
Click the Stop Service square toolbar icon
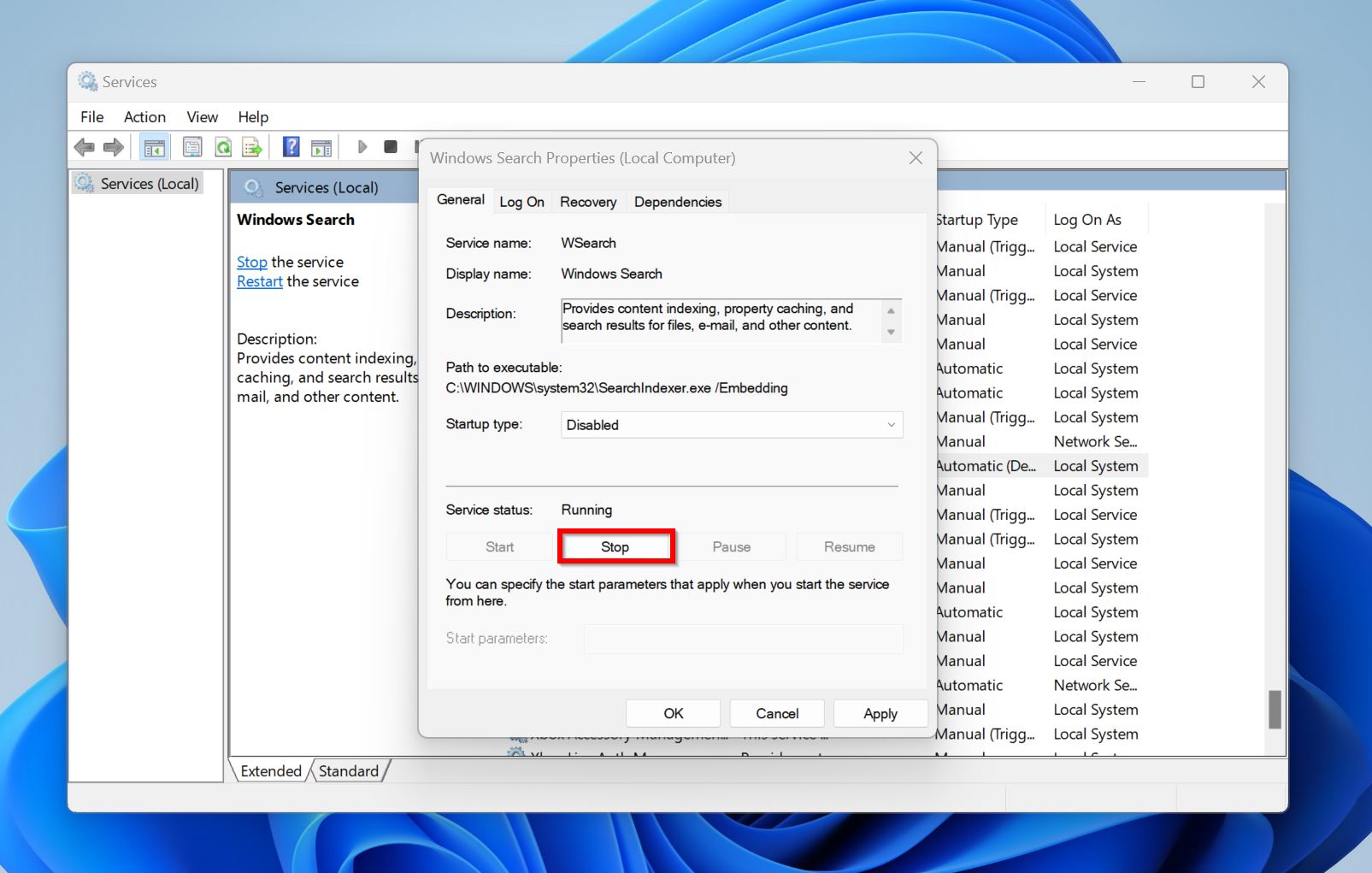point(391,147)
